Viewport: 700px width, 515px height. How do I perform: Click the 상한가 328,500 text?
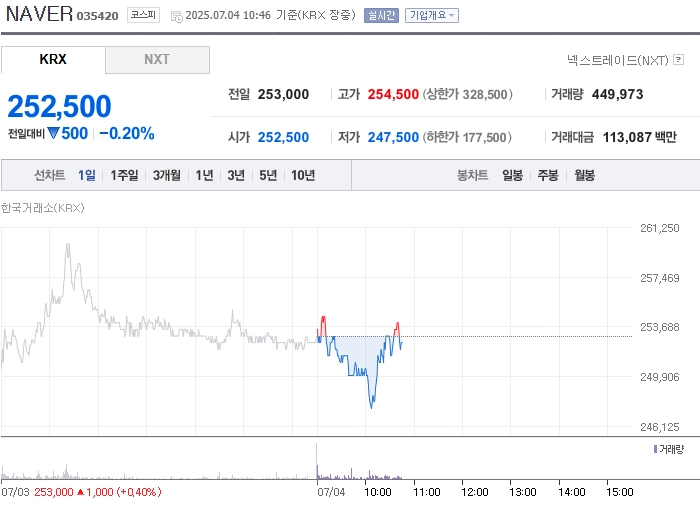click(x=467, y=95)
